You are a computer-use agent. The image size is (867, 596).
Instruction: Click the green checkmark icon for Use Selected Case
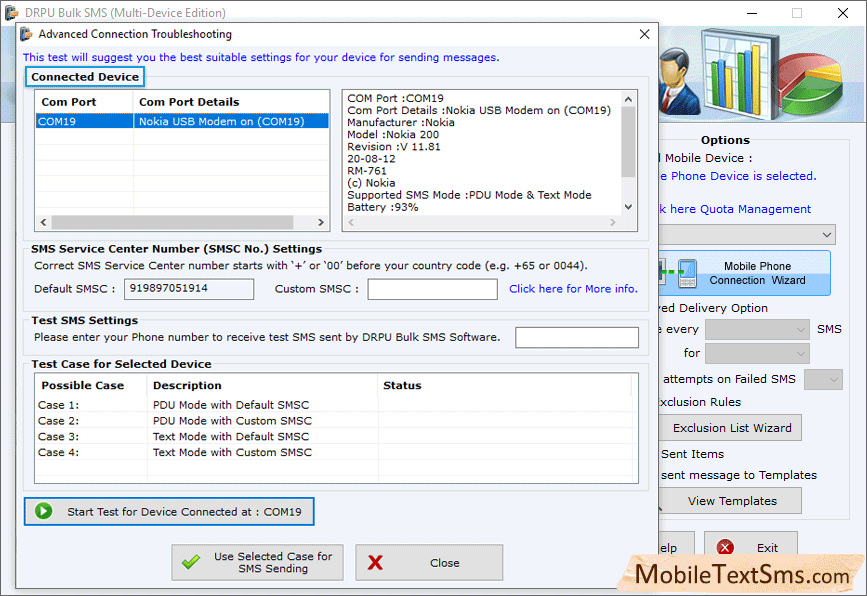[x=191, y=562]
